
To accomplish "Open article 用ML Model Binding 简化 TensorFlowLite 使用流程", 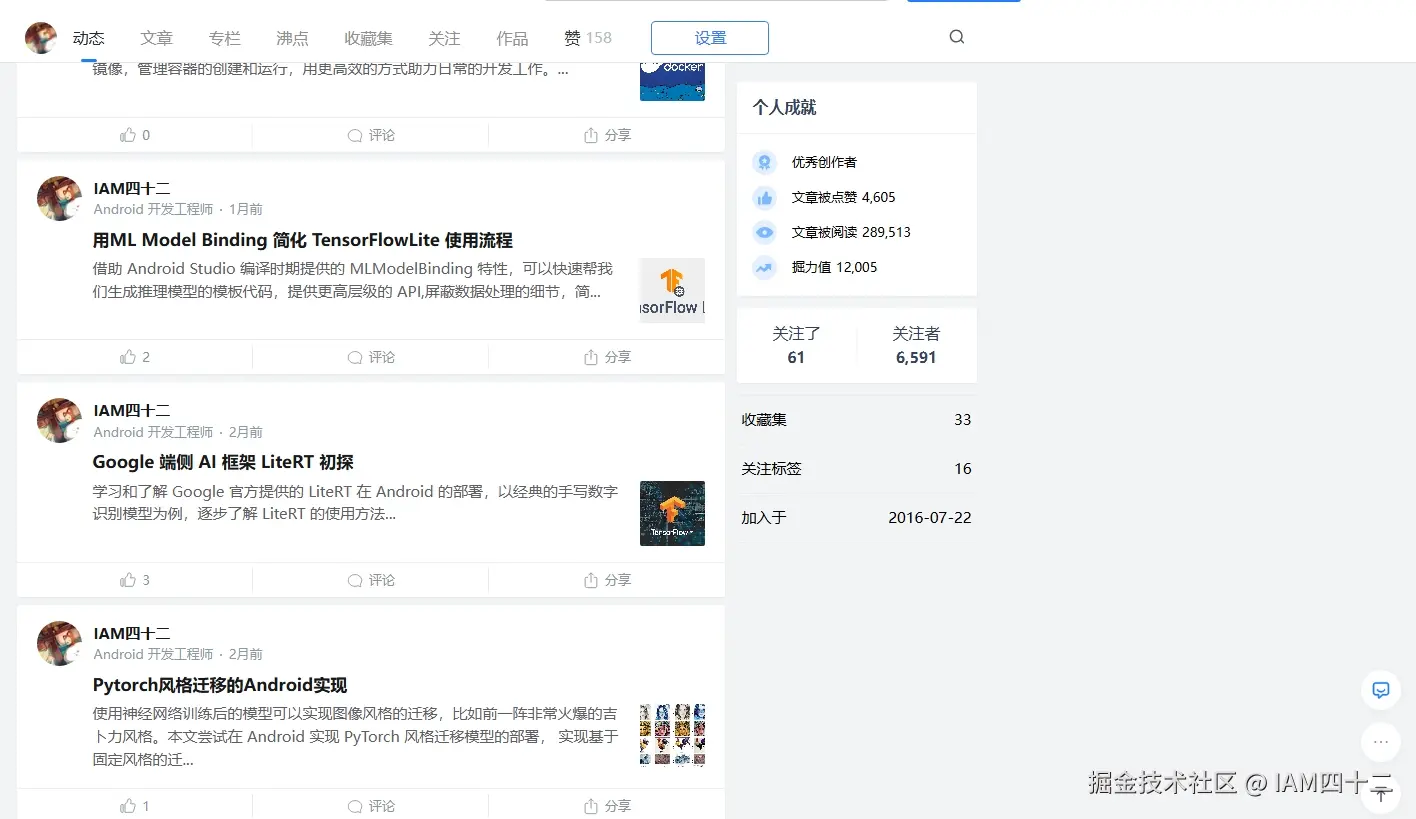I will [303, 240].
